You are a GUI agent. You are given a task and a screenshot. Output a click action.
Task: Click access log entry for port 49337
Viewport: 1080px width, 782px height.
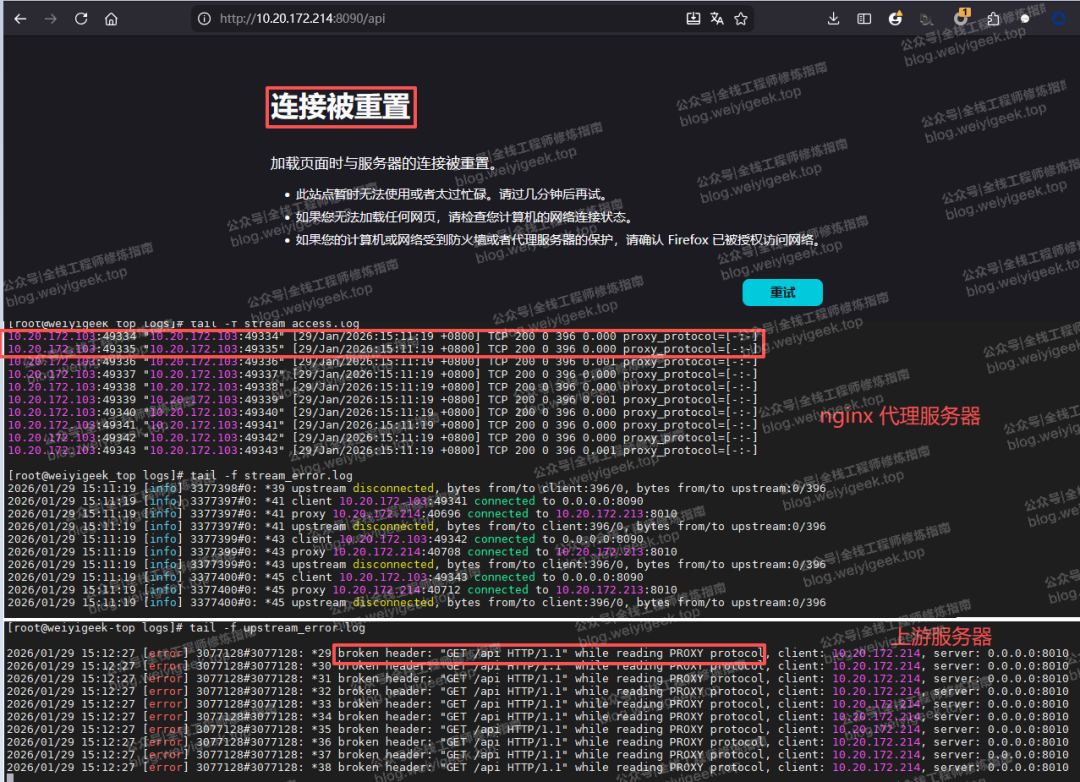click(x=382, y=375)
